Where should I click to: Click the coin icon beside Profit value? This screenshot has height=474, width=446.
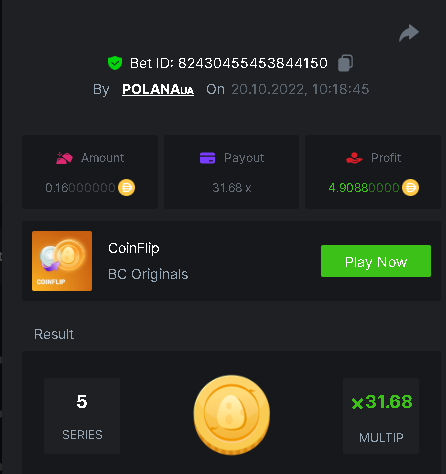coord(410,188)
